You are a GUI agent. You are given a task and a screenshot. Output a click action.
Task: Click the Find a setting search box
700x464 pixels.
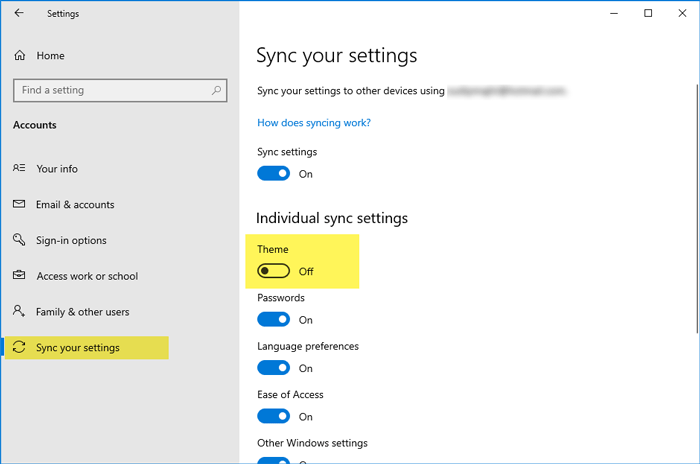[110, 90]
